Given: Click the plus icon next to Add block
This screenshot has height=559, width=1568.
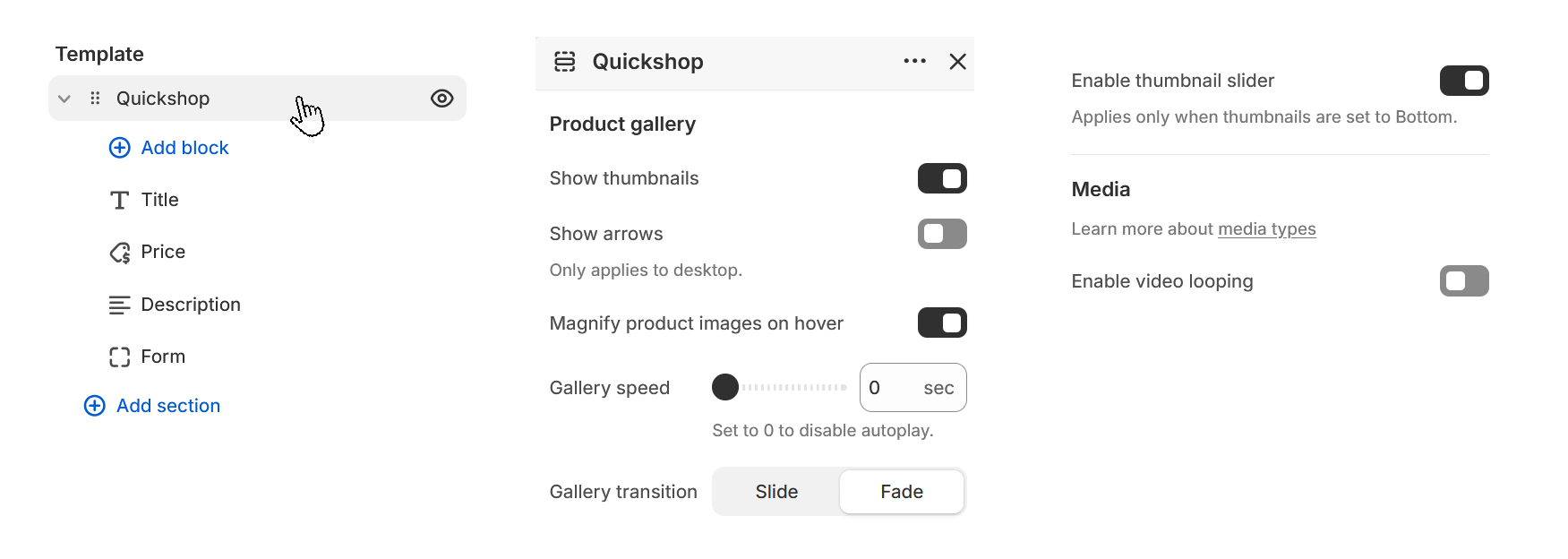Looking at the screenshot, I should click(x=120, y=147).
